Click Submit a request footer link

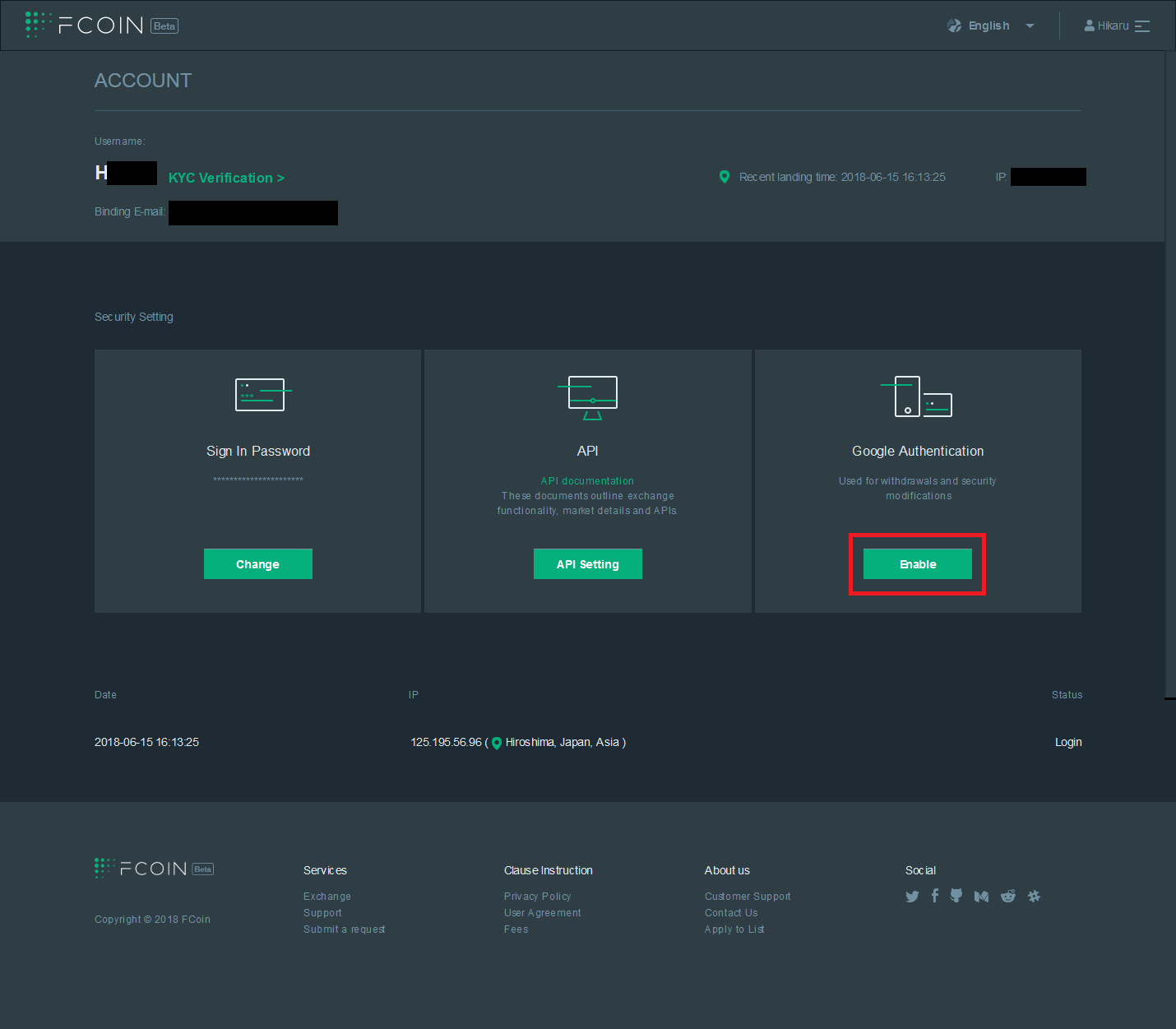pyautogui.click(x=345, y=929)
